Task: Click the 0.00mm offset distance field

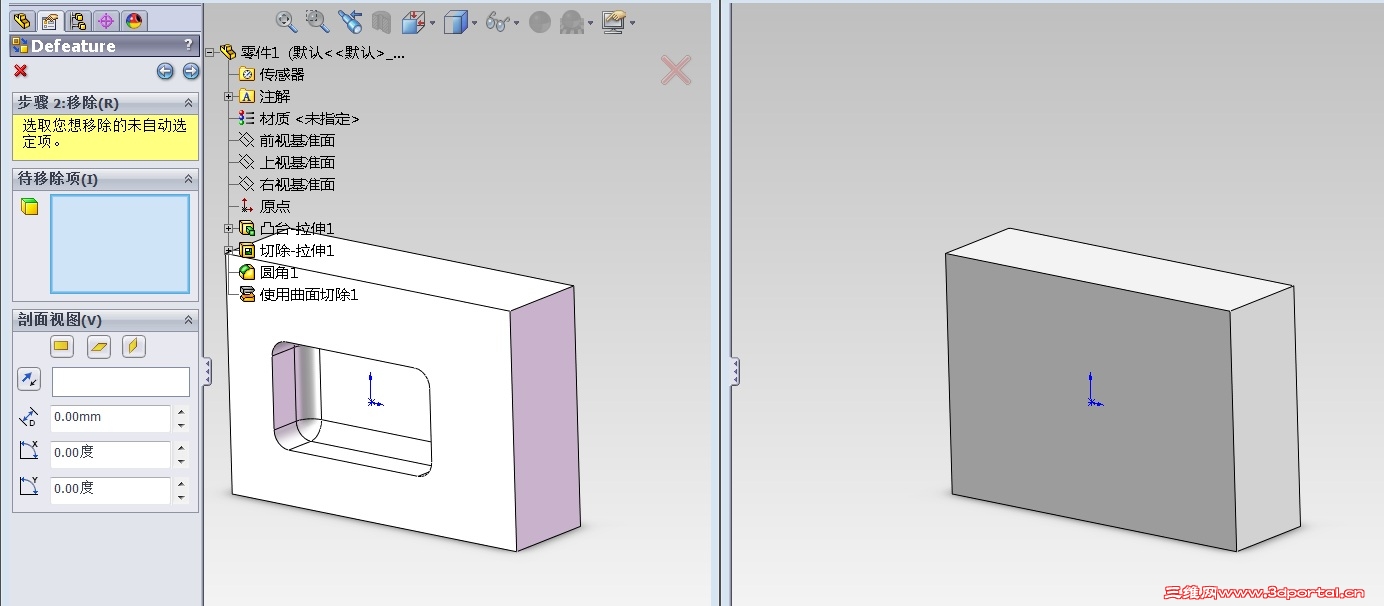Action: coord(111,417)
